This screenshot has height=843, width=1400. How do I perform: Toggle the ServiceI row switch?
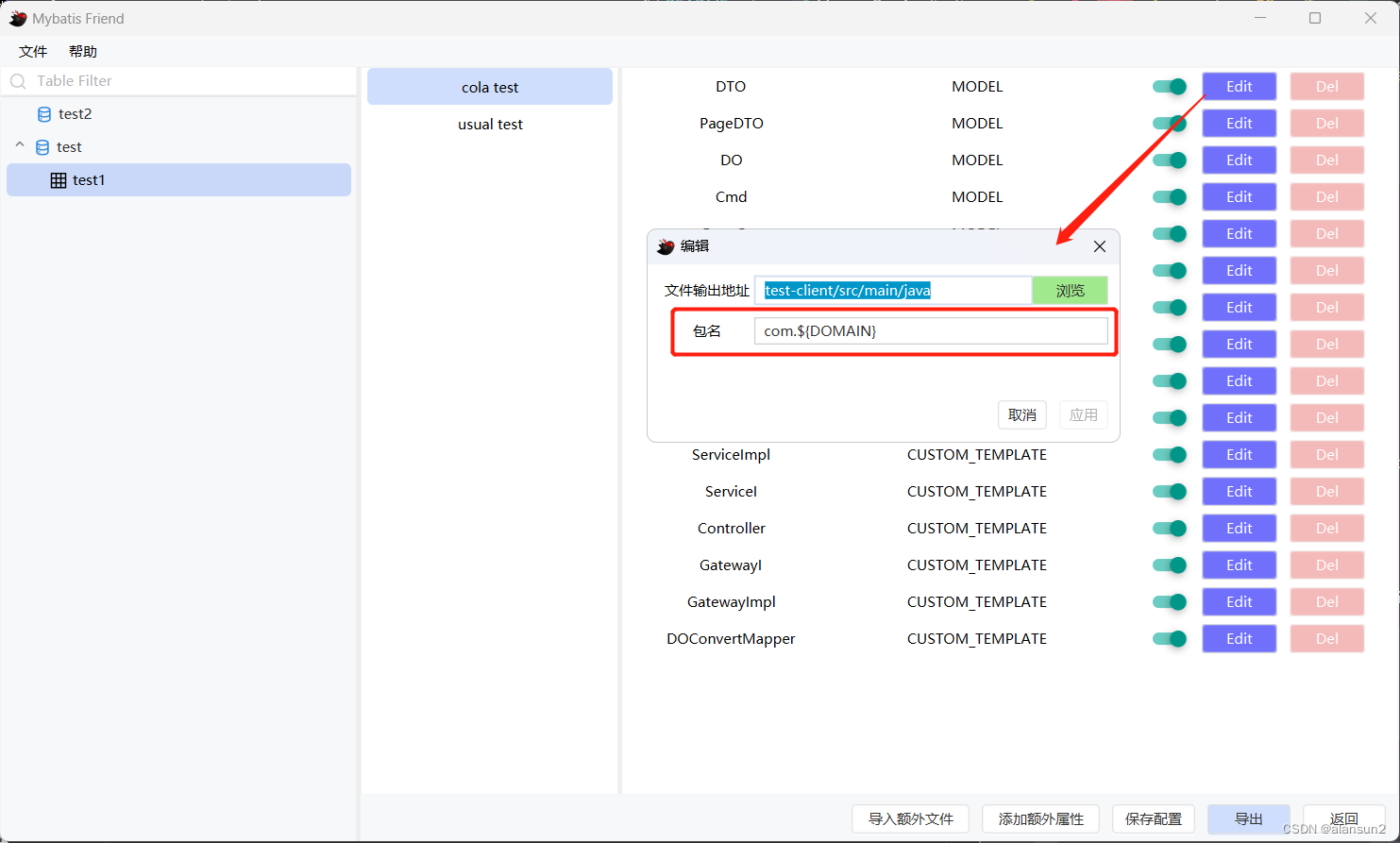tap(1170, 492)
